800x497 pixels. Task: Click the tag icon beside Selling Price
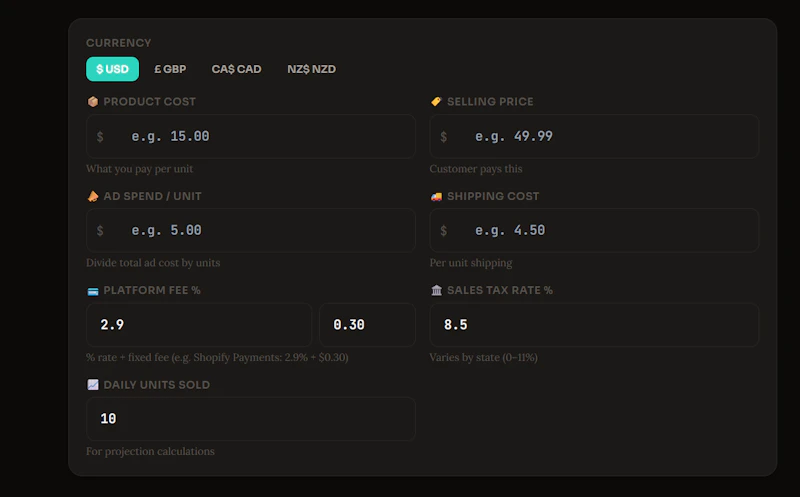pyautogui.click(x=436, y=102)
